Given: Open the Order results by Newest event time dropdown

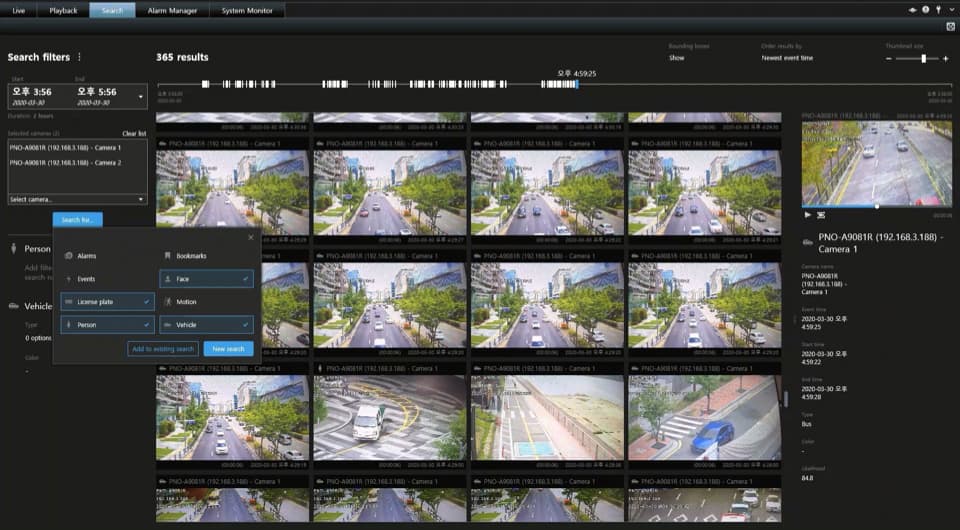Looking at the screenshot, I should 787,58.
